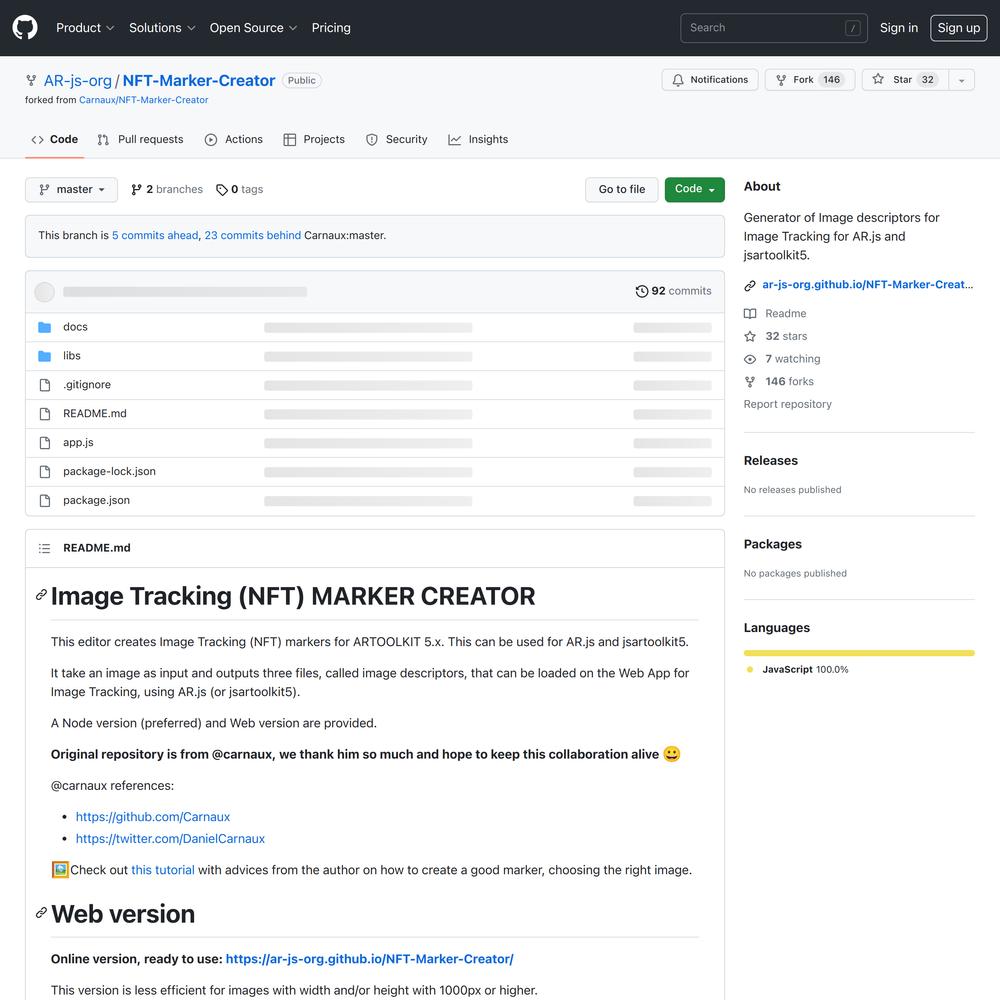This screenshot has height=1000, width=1000.
Task: Click the GitHub logo icon
Action: (x=25, y=28)
